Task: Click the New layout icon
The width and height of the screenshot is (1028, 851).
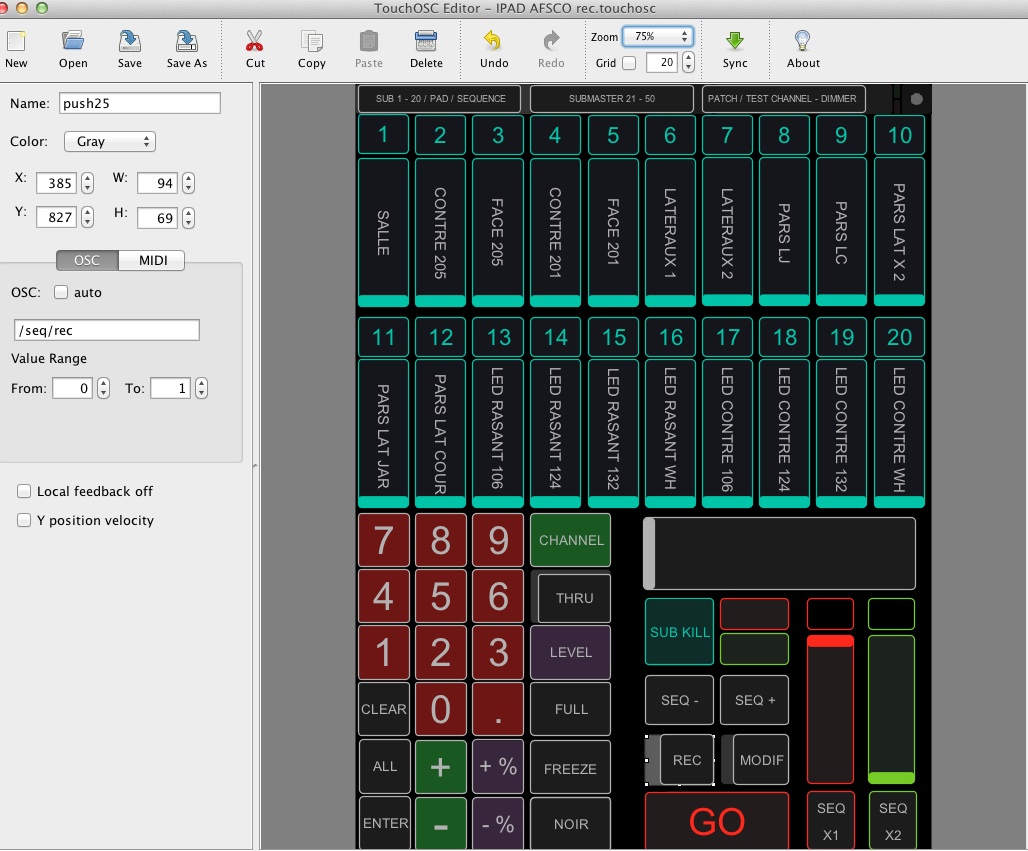Action: point(16,42)
